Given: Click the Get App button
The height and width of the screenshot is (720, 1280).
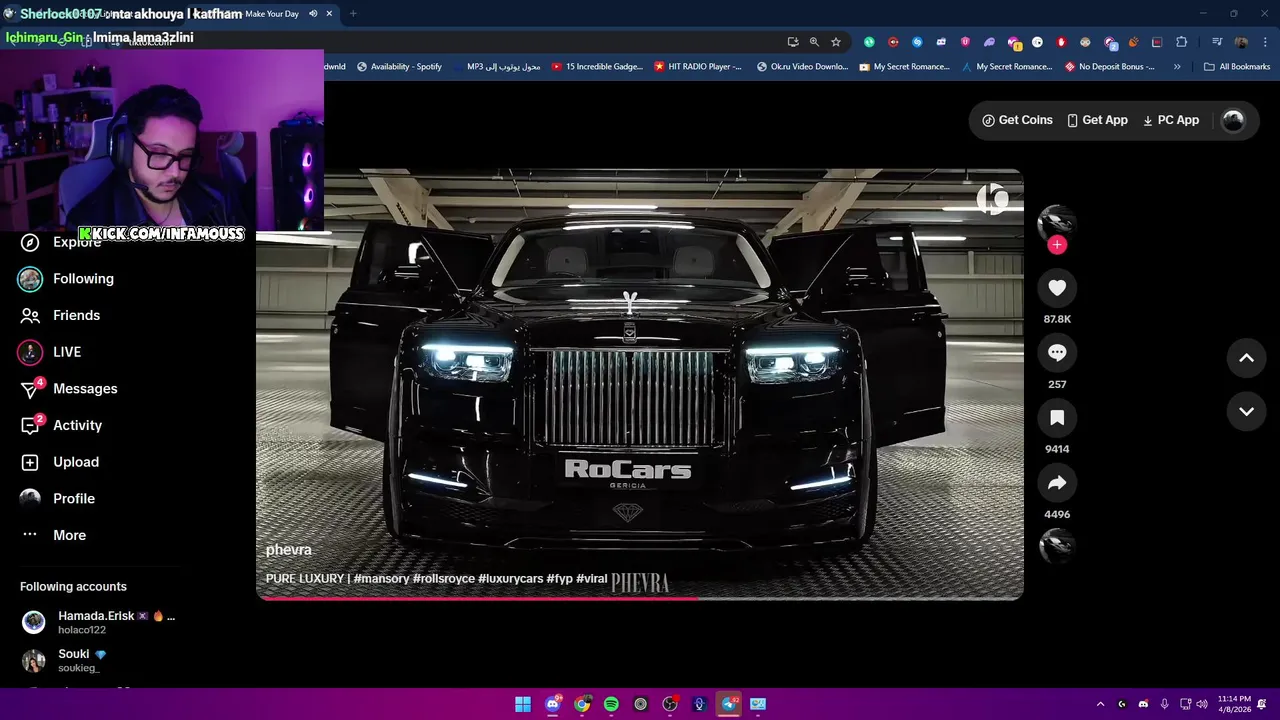Looking at the screenshot, I should (1097, 120).
